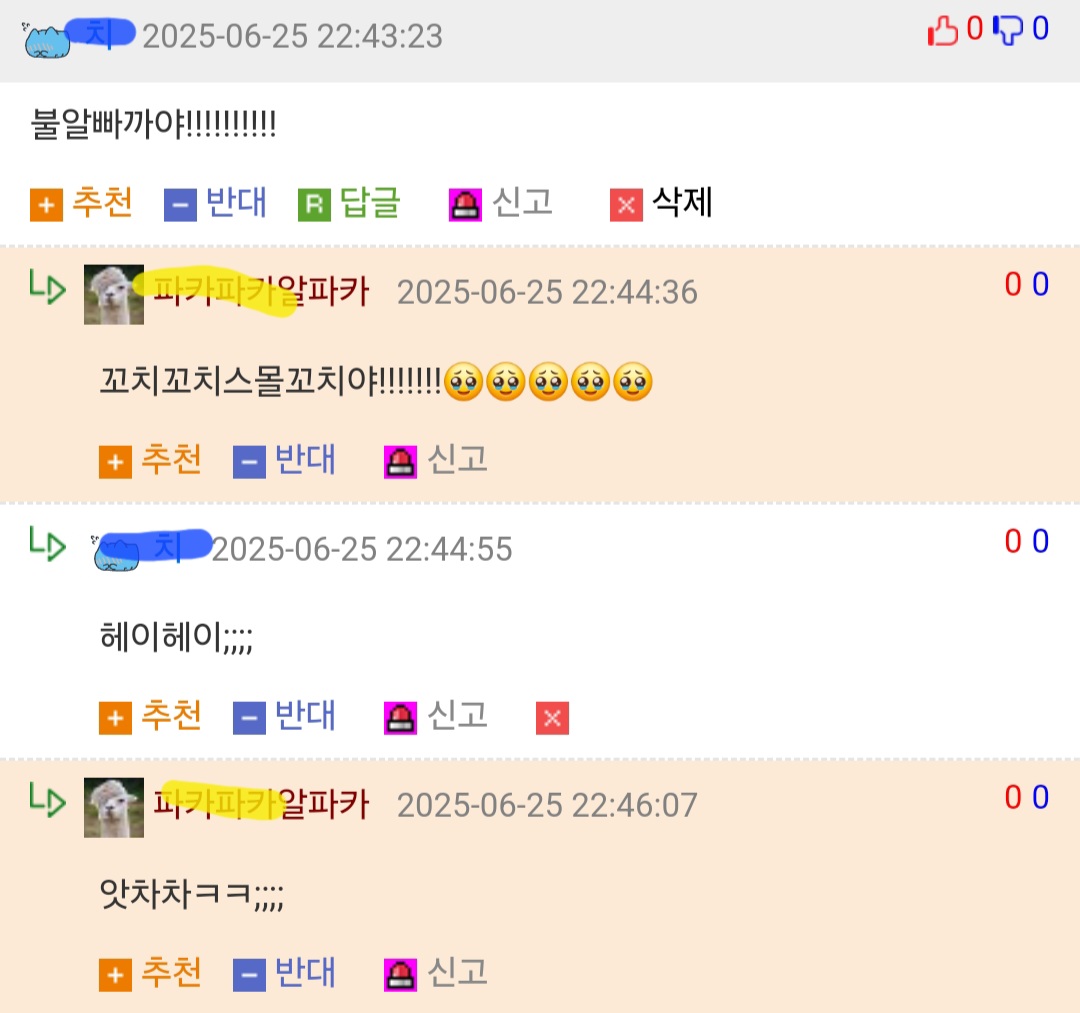Click the red thumbs-up icon at top
This screenshot has width=1080, height=1013.
click(x=943, y=30)
